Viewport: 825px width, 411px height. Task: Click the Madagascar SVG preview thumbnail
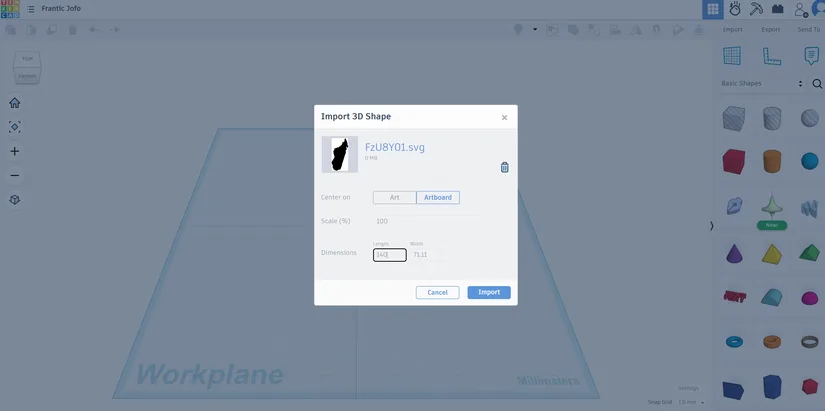click(340, 154)
